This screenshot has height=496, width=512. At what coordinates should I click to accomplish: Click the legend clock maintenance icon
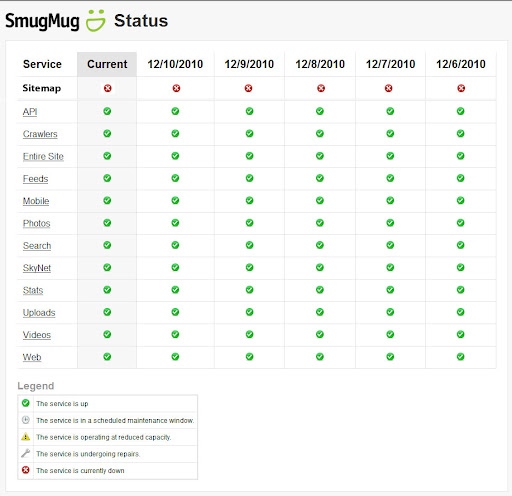point(26,420)
